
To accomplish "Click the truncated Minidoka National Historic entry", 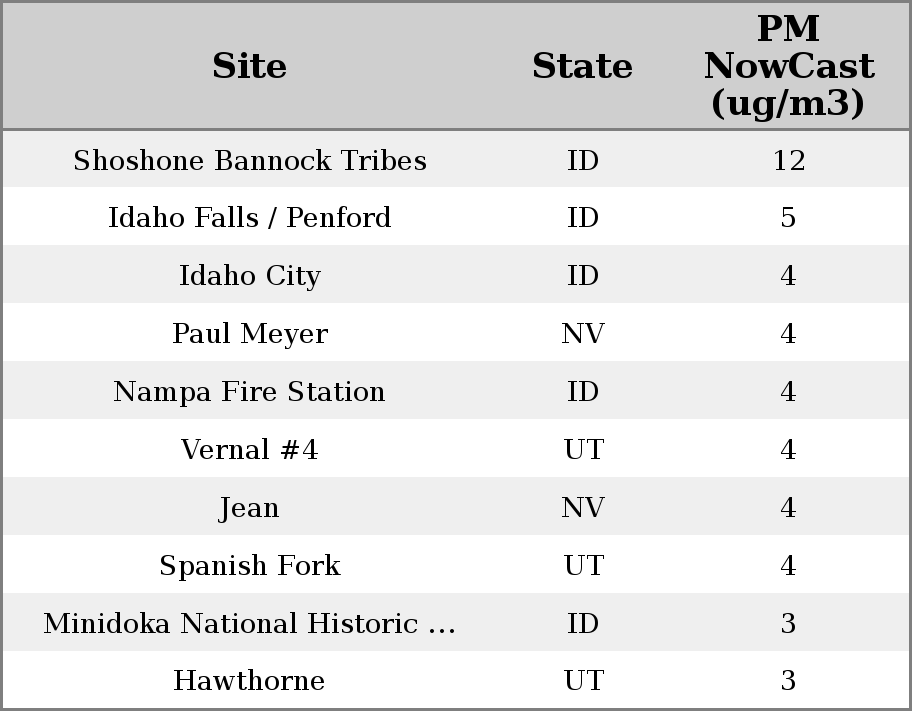I will (249, 624).
